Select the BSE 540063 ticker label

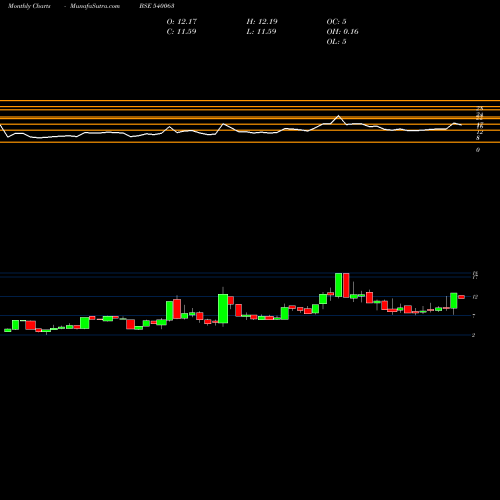tap(157, 6)
